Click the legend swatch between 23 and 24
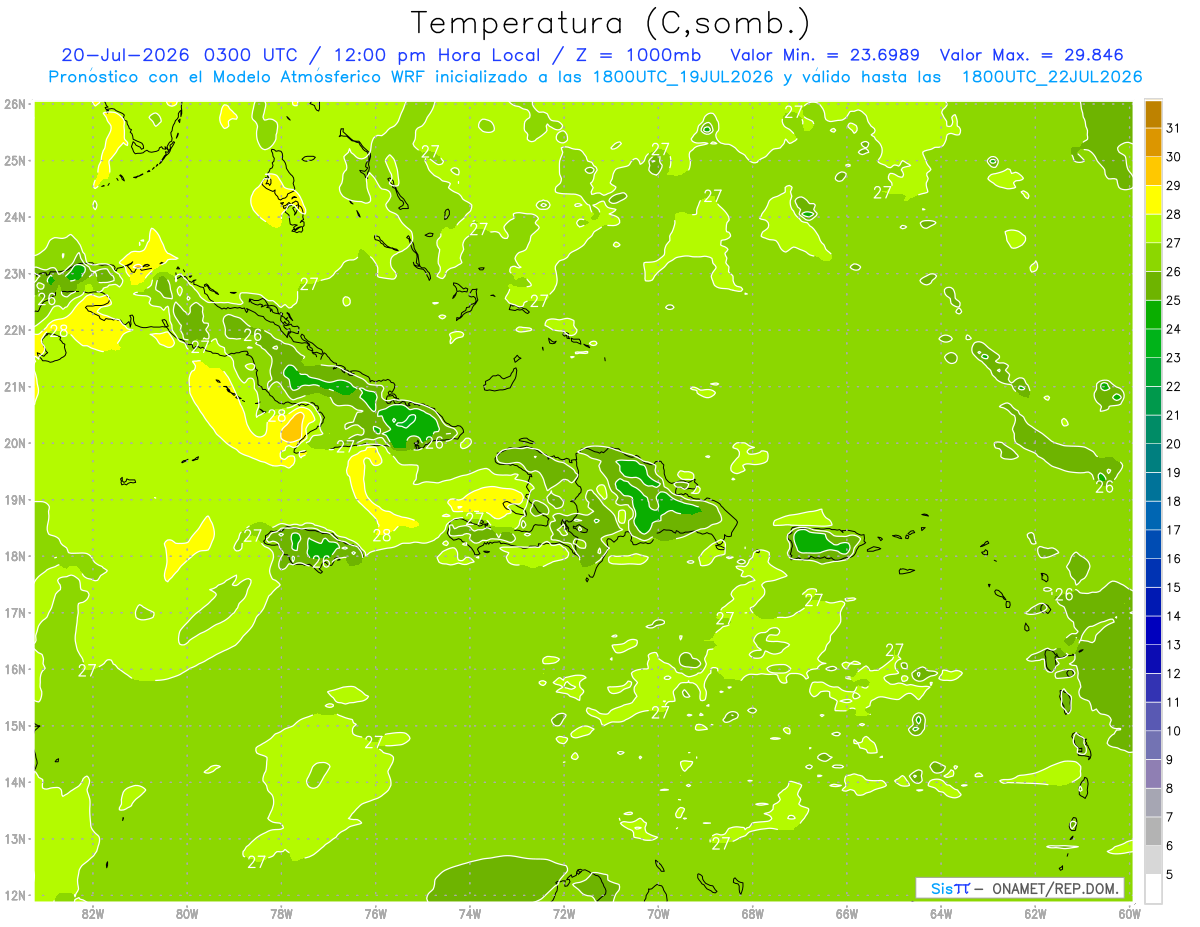The image size is (1200, 927). coord(1153,343)
